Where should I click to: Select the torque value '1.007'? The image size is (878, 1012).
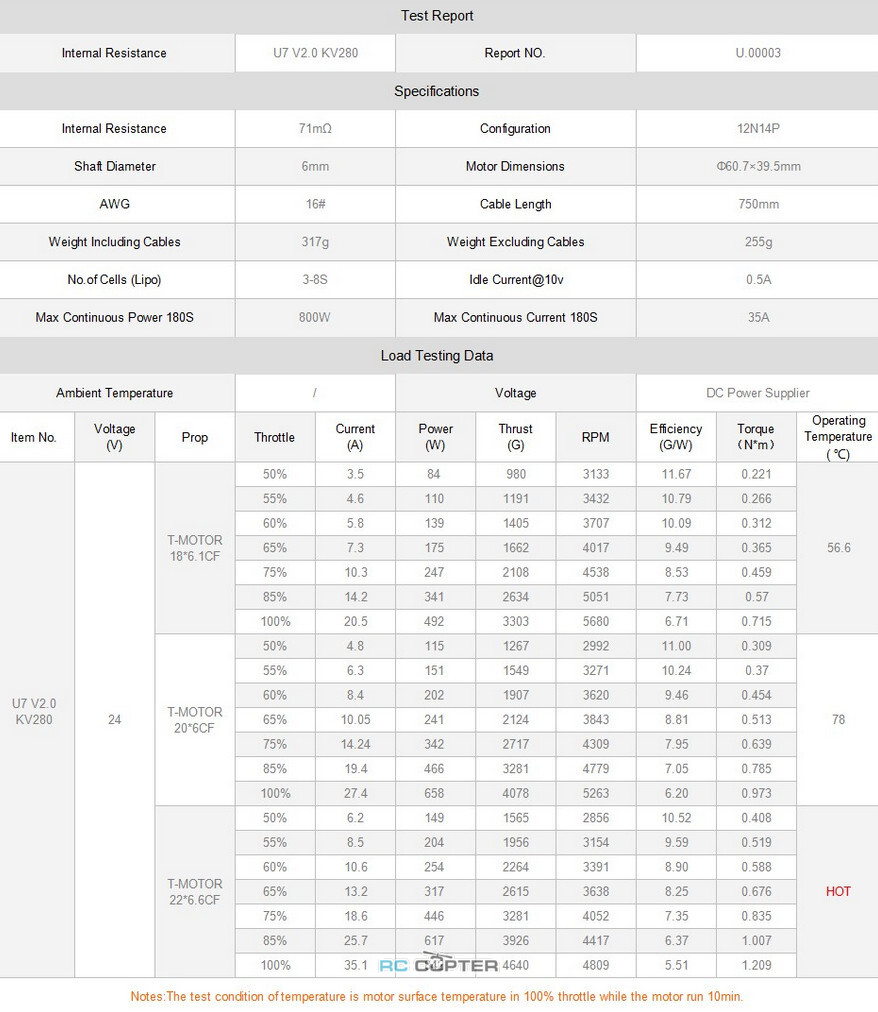point(756,940)
